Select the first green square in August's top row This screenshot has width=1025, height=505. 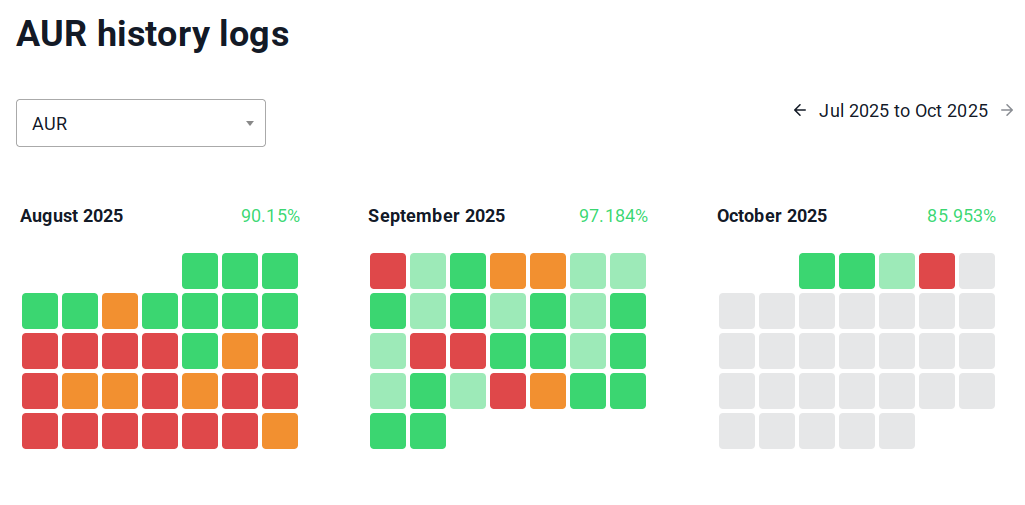pos(200,271)
